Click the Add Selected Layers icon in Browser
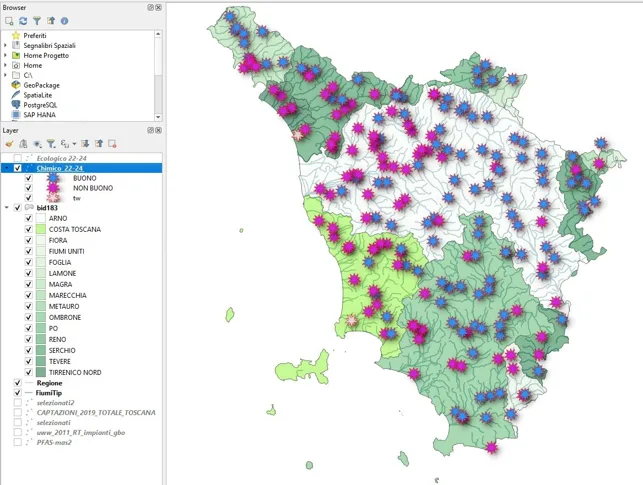 (x=9, y=21)
